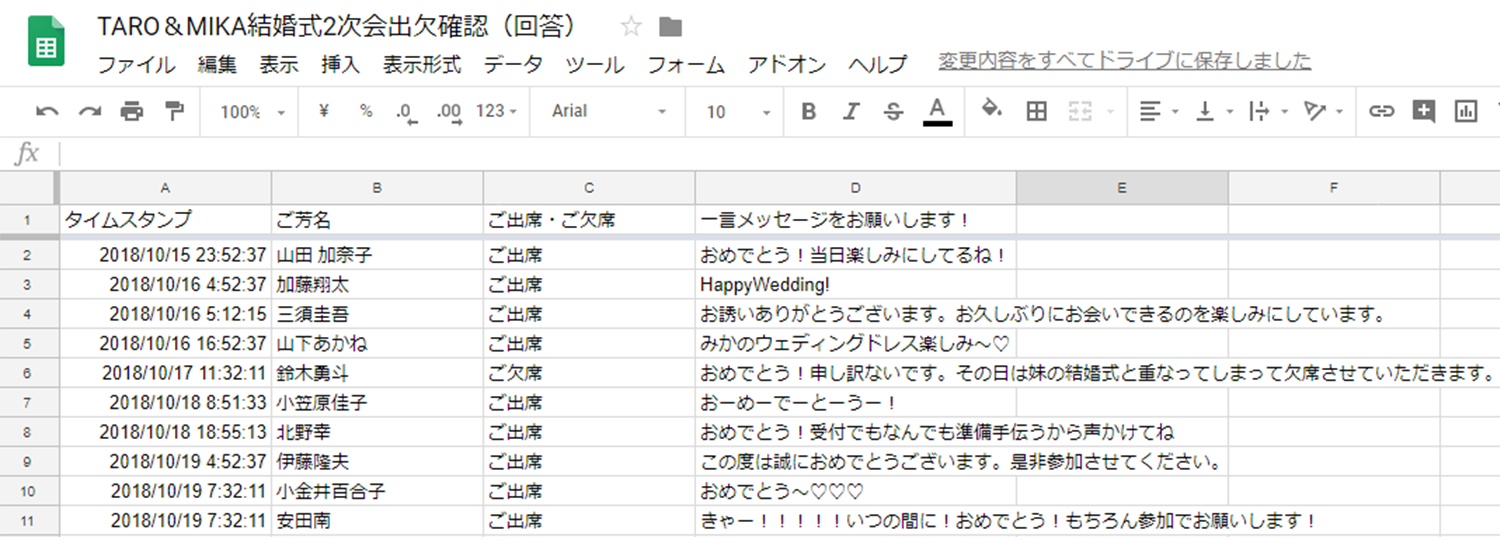Star this spreadsheet document

coord(631,27)
